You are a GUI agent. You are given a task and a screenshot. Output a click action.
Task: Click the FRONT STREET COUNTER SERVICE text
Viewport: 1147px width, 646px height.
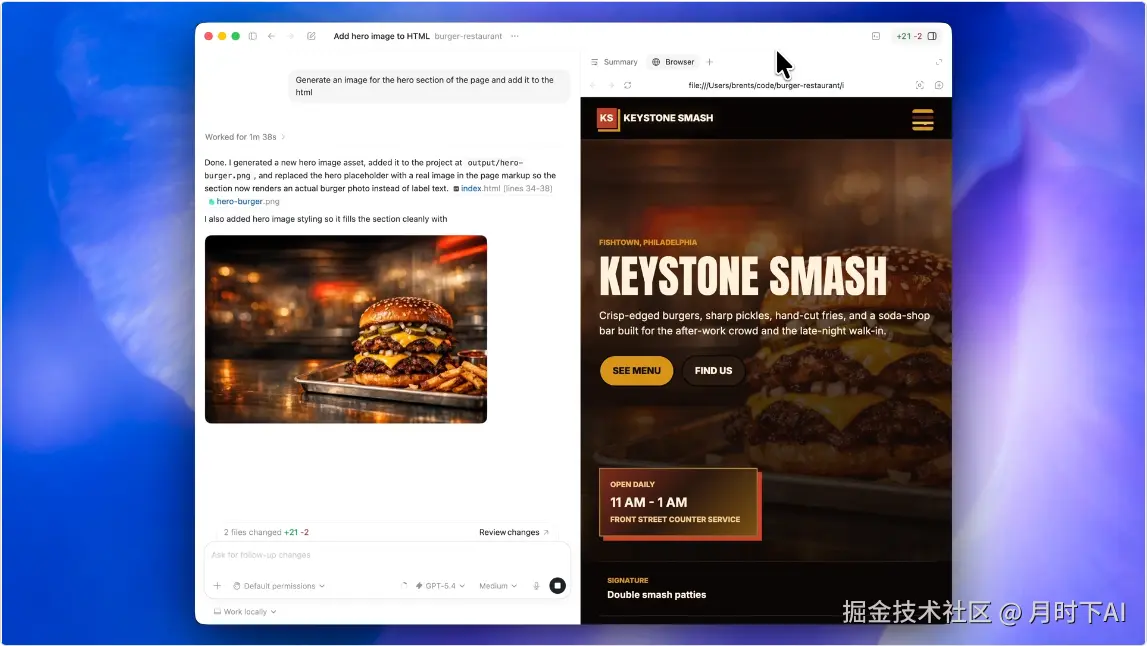(x=675, y=519)
